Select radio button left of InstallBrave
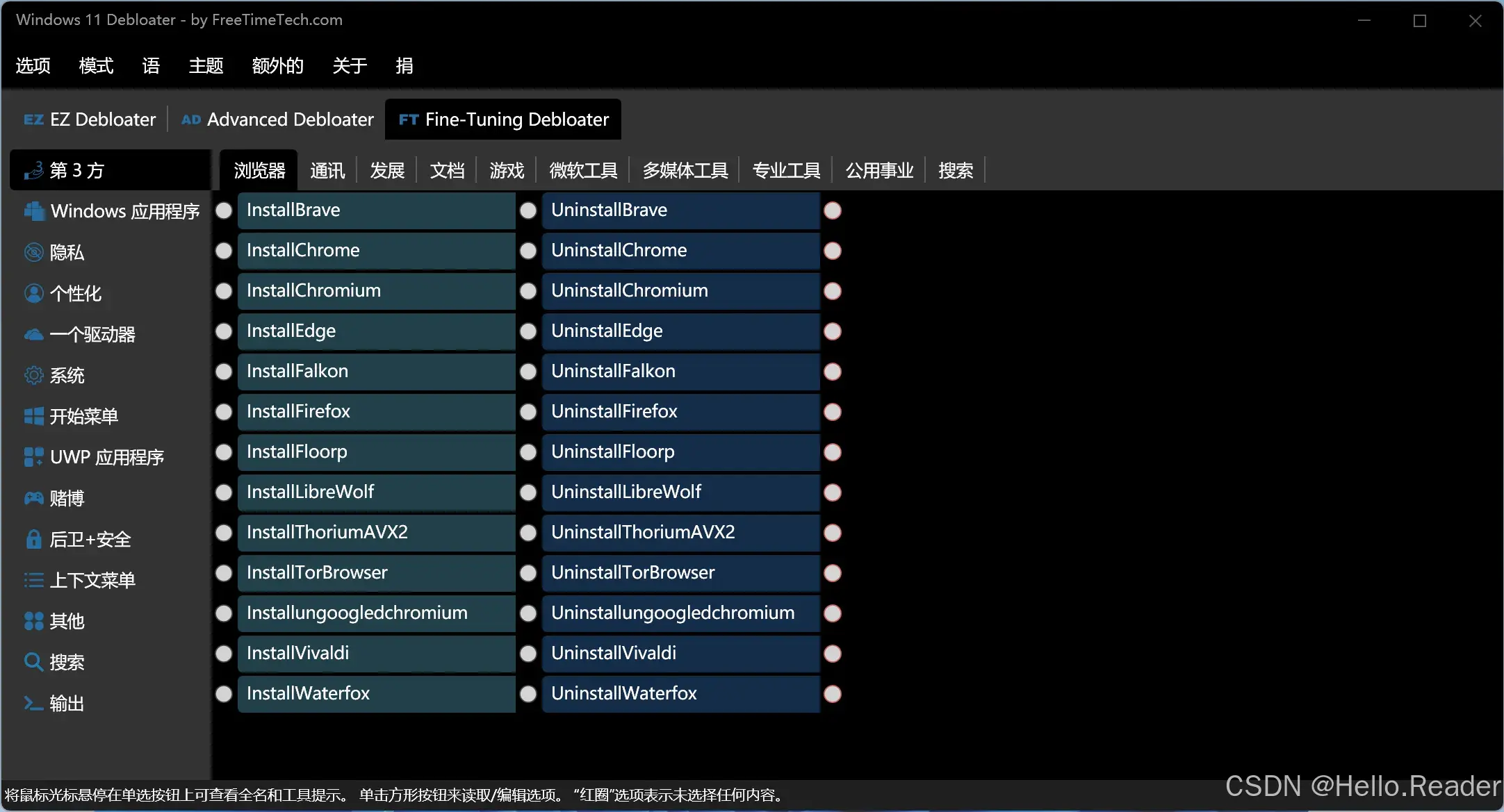This screenshot has height=812, width=1504. [224, 210]
